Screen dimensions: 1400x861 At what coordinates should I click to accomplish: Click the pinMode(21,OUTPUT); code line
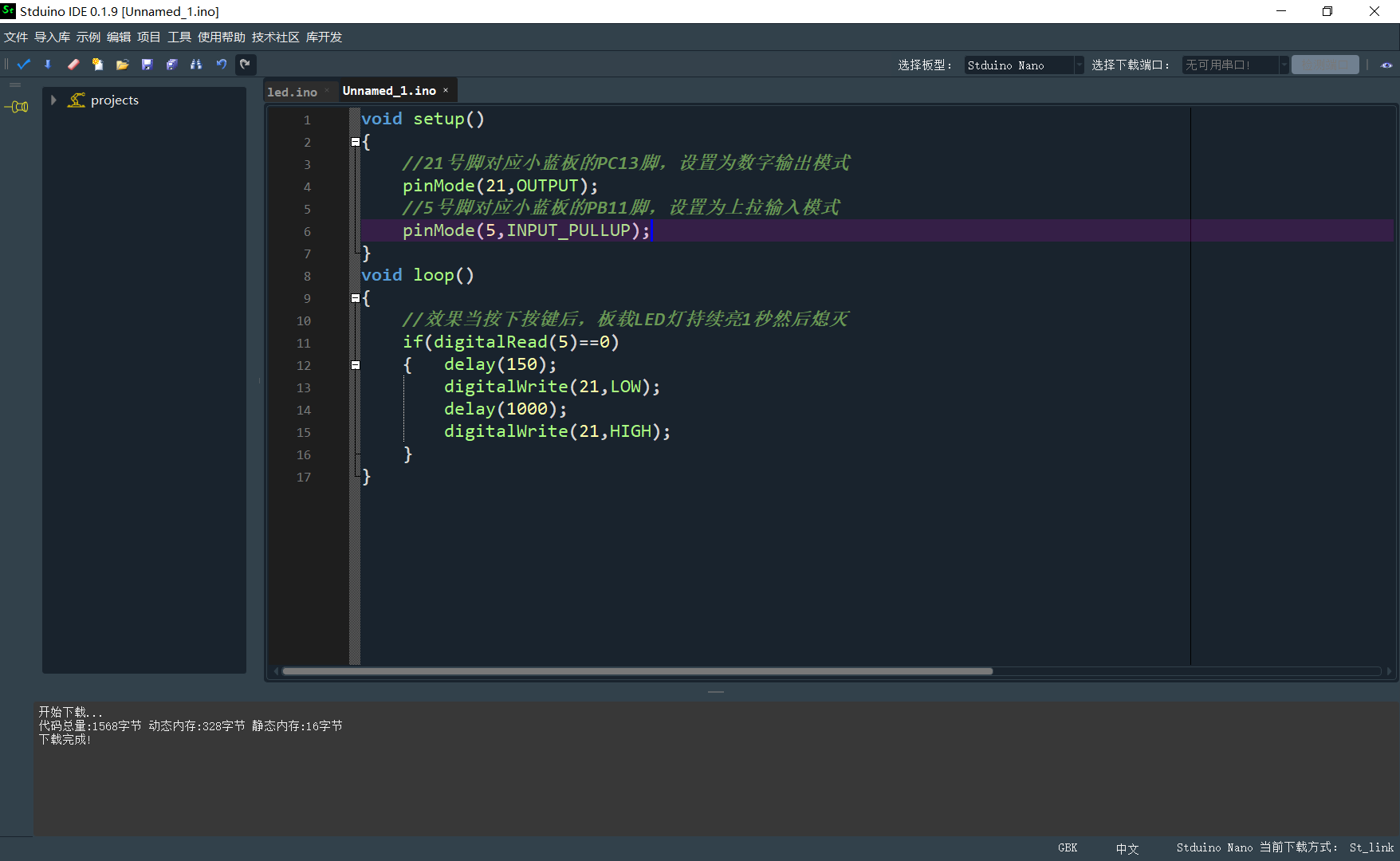click(500, 186)
